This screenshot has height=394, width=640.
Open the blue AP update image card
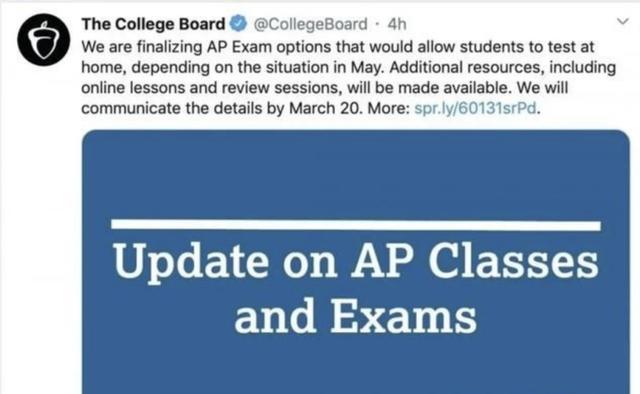pos(356,262)
